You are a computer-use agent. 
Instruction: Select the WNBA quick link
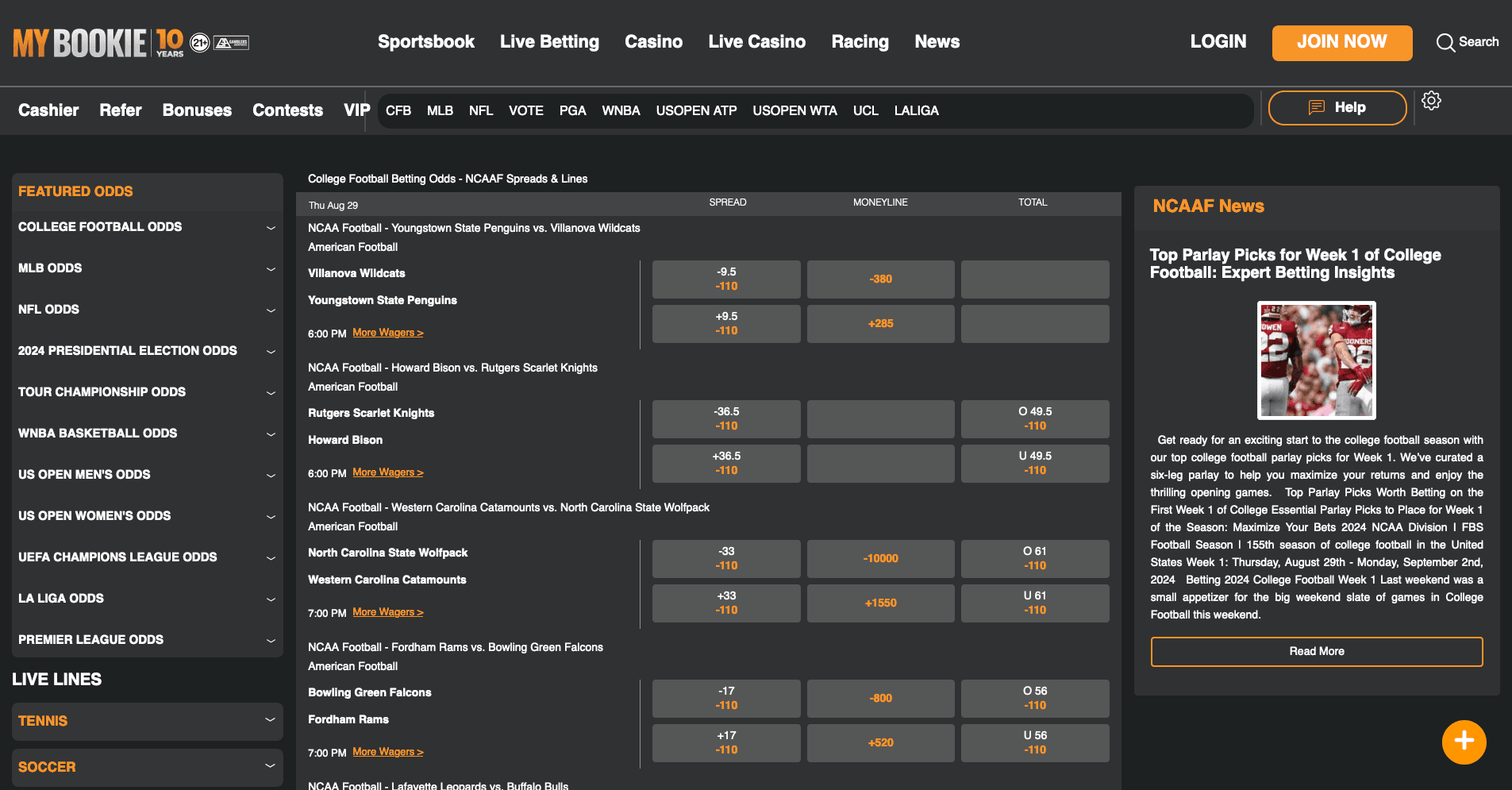point(621,111)
